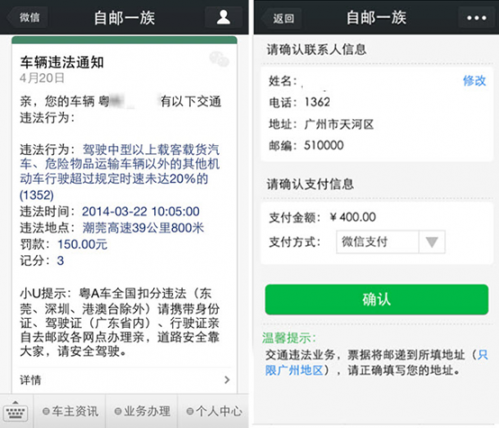Click the 温馨提示 heading

coord(289,338)
